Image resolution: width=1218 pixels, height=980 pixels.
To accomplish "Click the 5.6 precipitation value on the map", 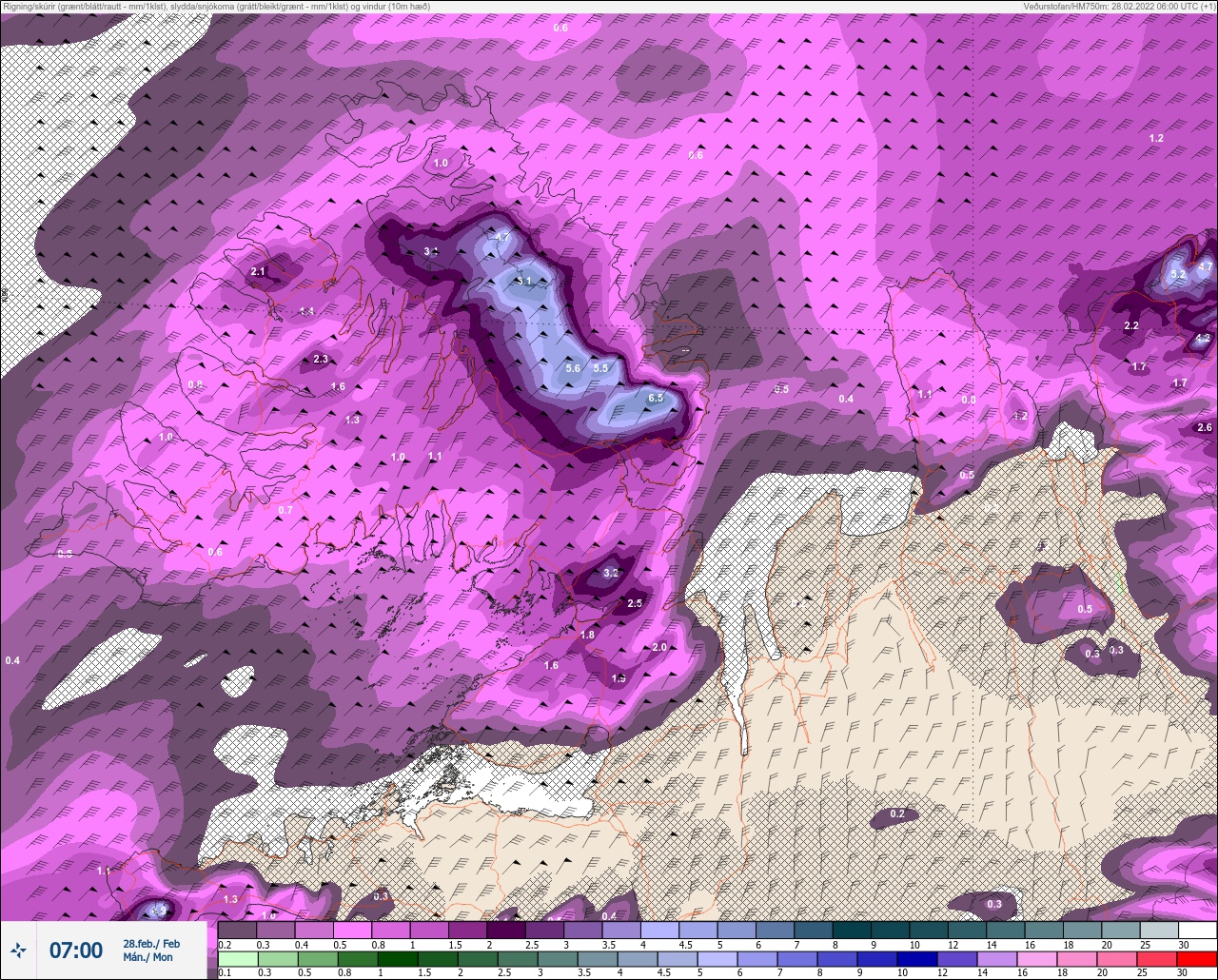I will [573, 368].
